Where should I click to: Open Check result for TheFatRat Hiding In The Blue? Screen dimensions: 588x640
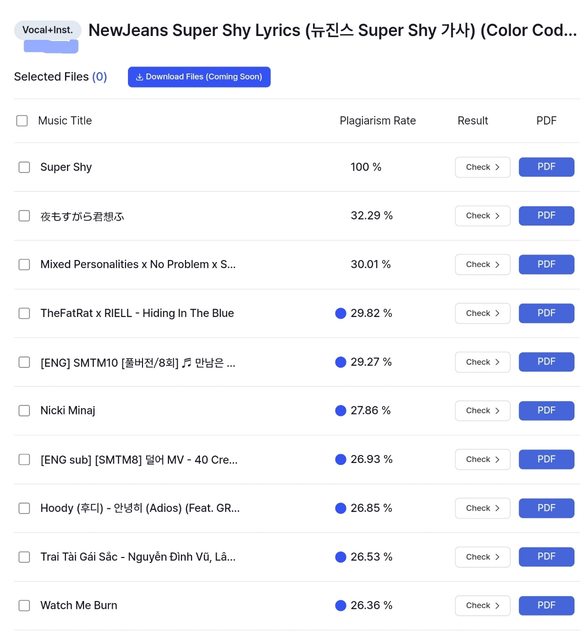click(482, 313)
